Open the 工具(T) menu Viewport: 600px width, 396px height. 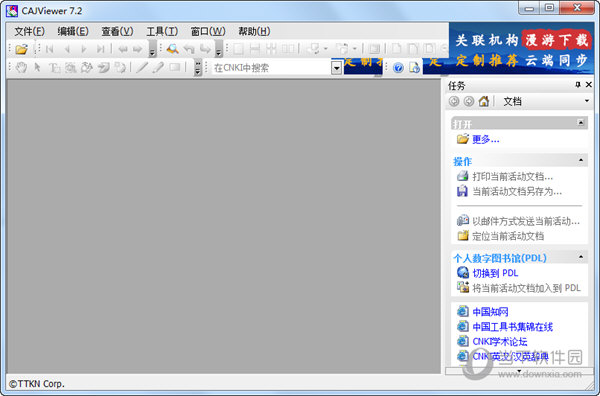[x=162, y=31]
